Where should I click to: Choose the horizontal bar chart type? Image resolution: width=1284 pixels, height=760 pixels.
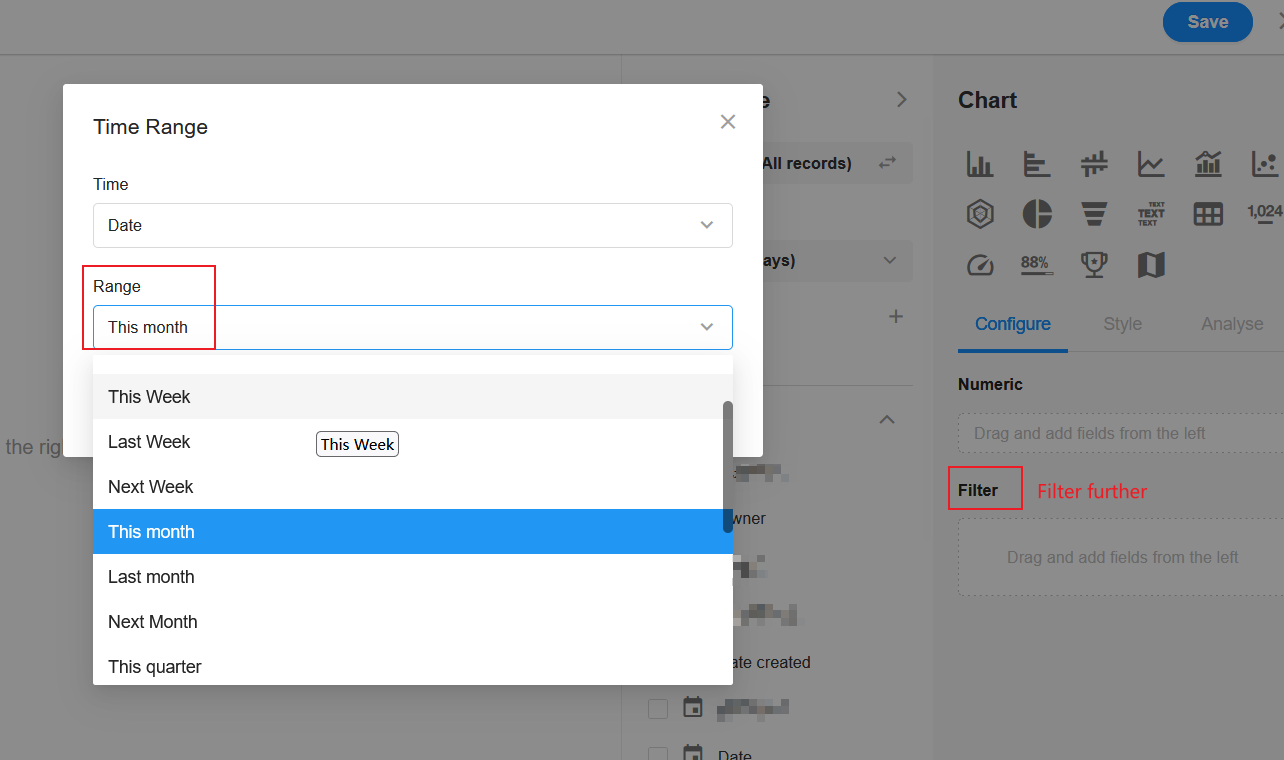[x=1037, y=164]
